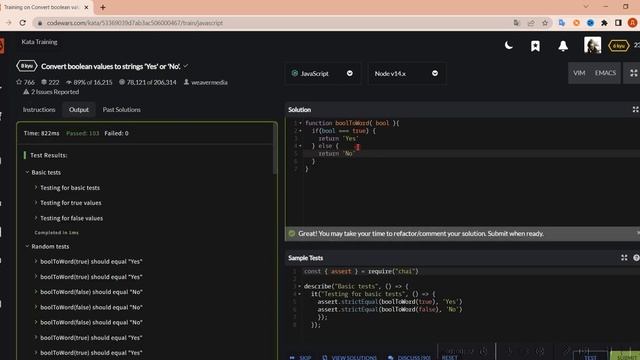Click the 'Passed: 103' result text
This screenshot has width=640, height=360.
[82, 133]
